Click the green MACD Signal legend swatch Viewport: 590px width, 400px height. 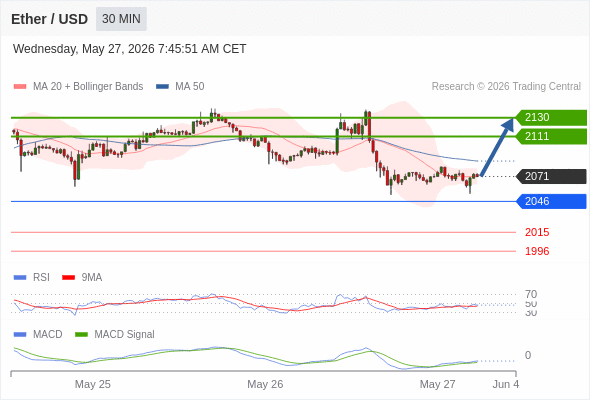tap(81, 335)
